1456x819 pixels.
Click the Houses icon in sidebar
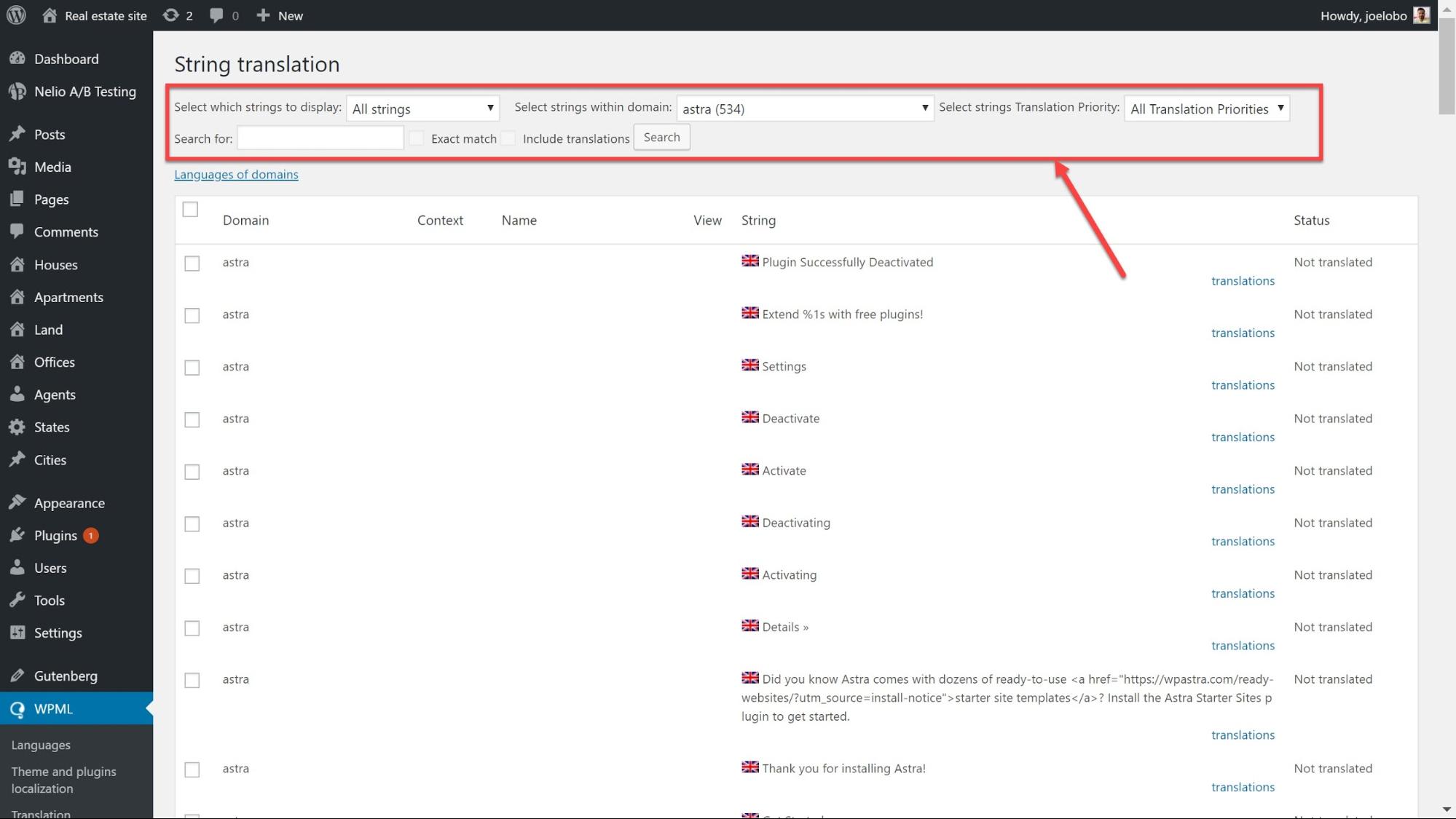(x=17, y=265)
